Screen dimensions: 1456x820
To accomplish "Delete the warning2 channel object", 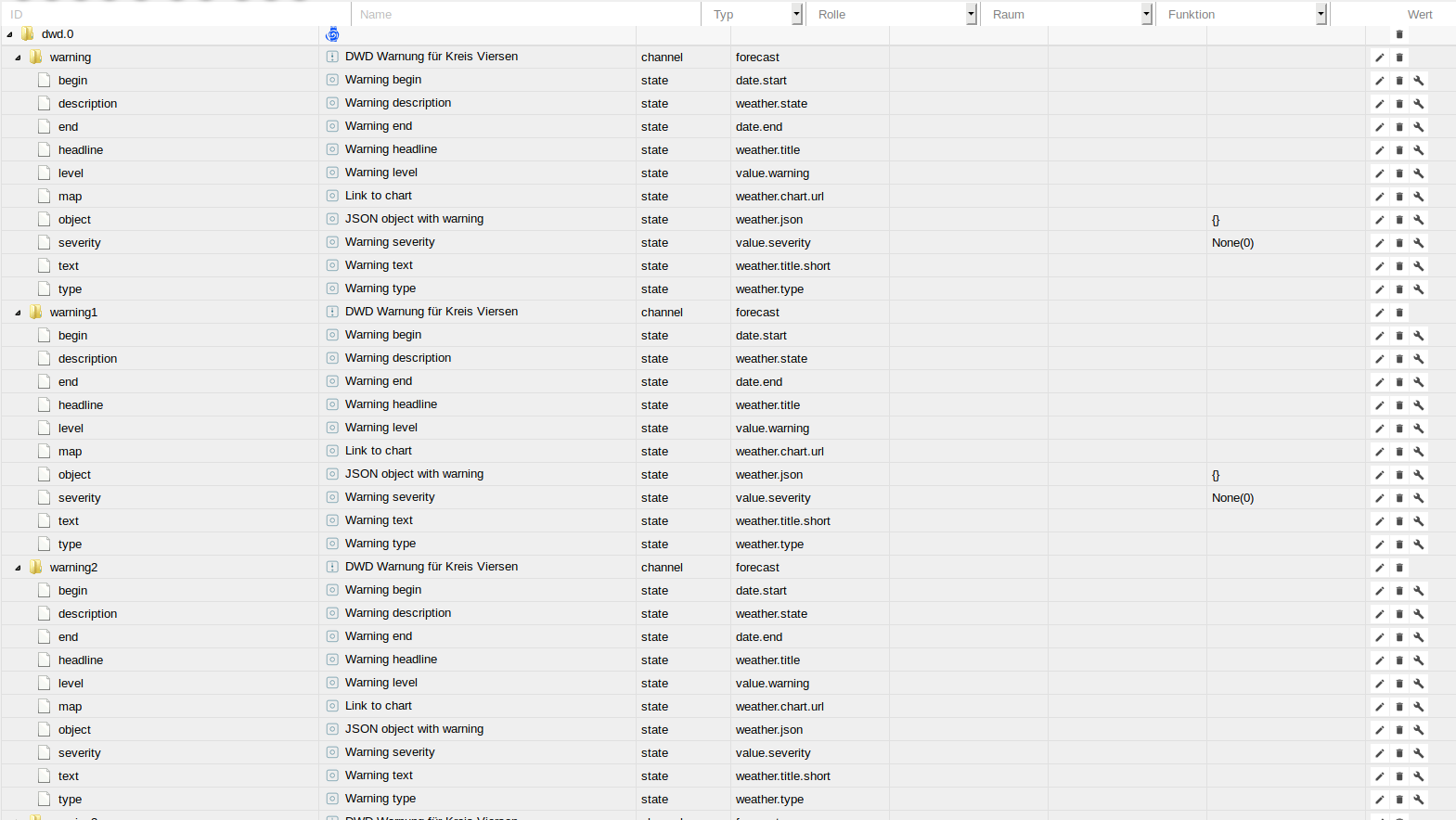I will pos(1399,568).
